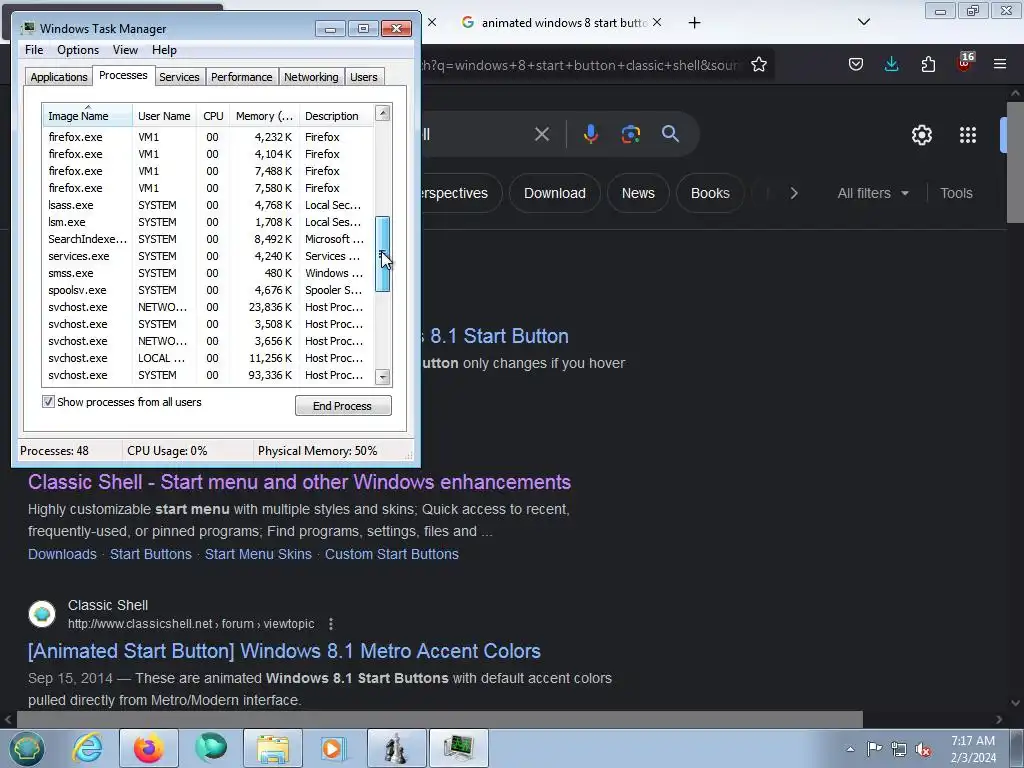Open Pocket save icon in Firefox toolbar
Screen dimensions: 1024x768
point(856,64)
